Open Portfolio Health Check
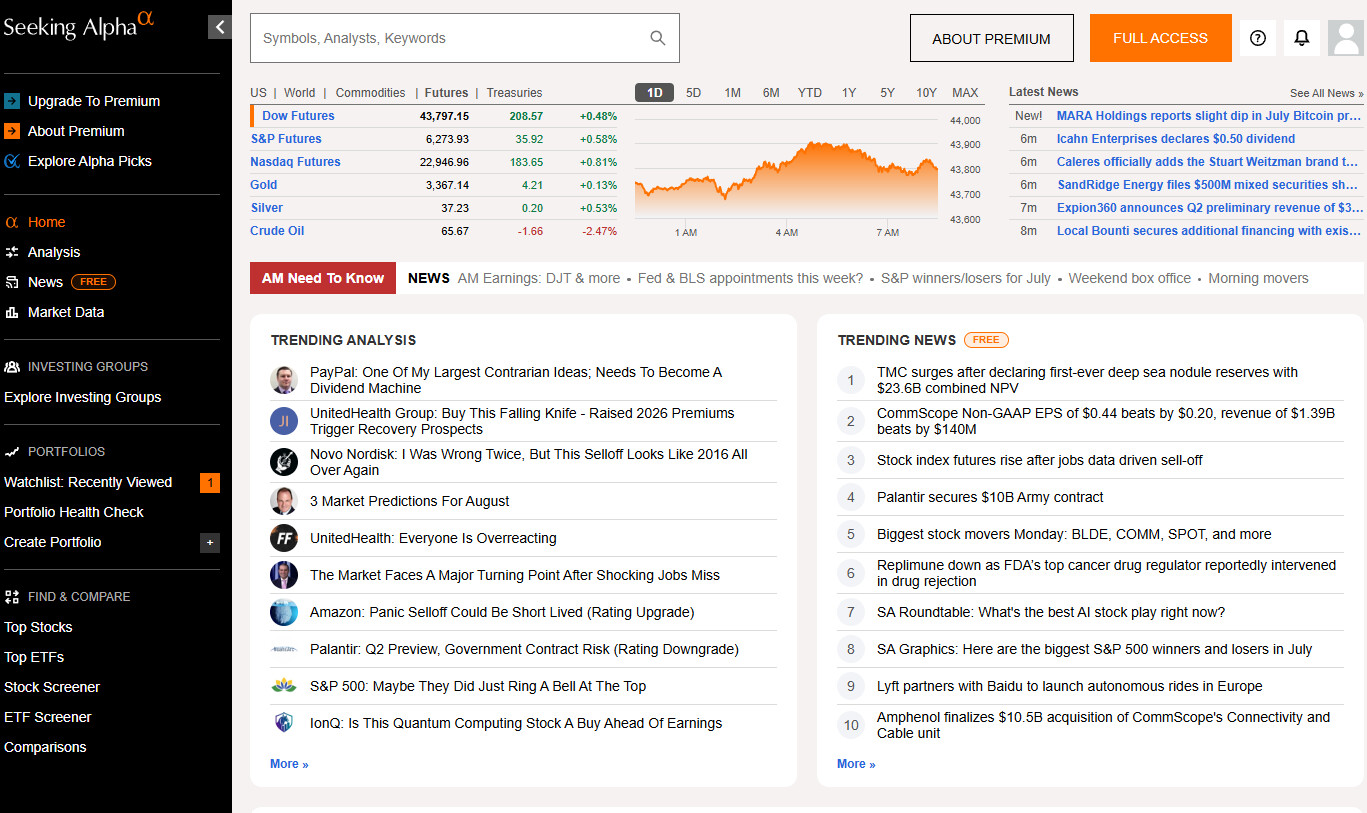This screenshot has width=1367, height=813. (74, 512)
